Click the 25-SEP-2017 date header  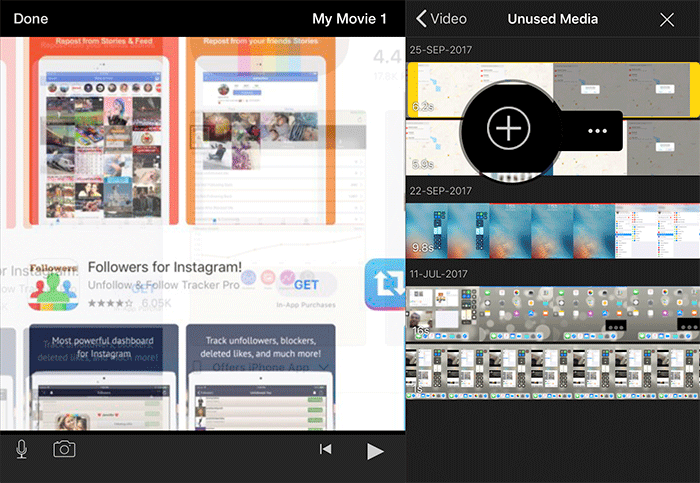[441, 50]
